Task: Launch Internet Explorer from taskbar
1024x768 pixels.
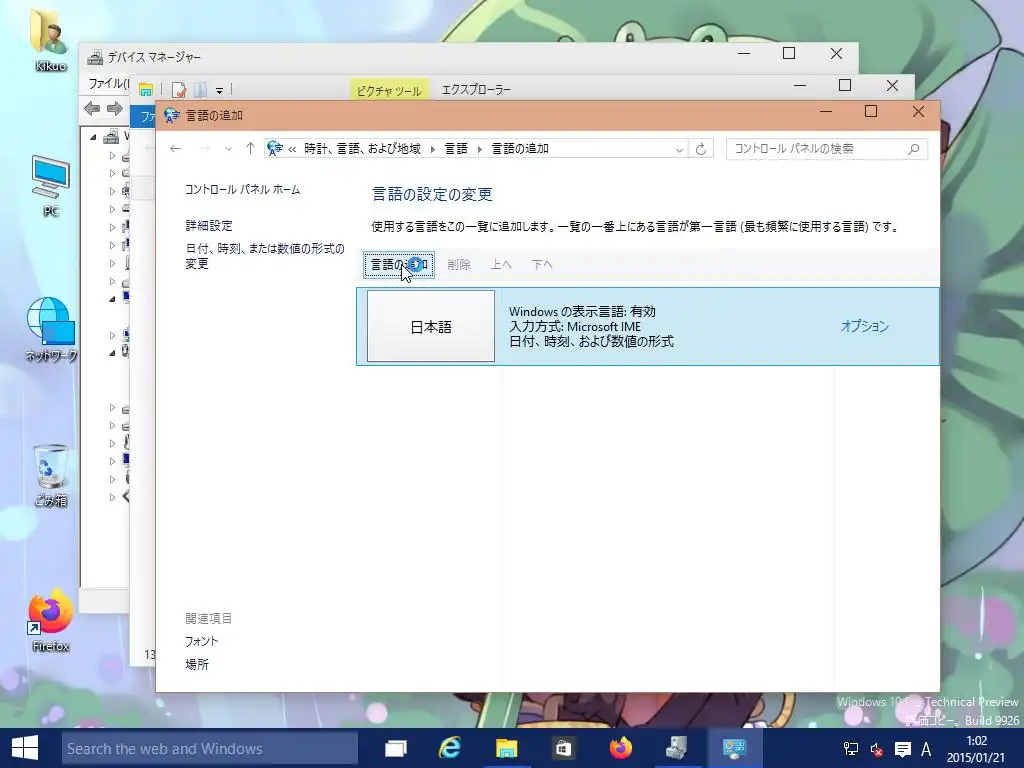Action: (450, 748)
